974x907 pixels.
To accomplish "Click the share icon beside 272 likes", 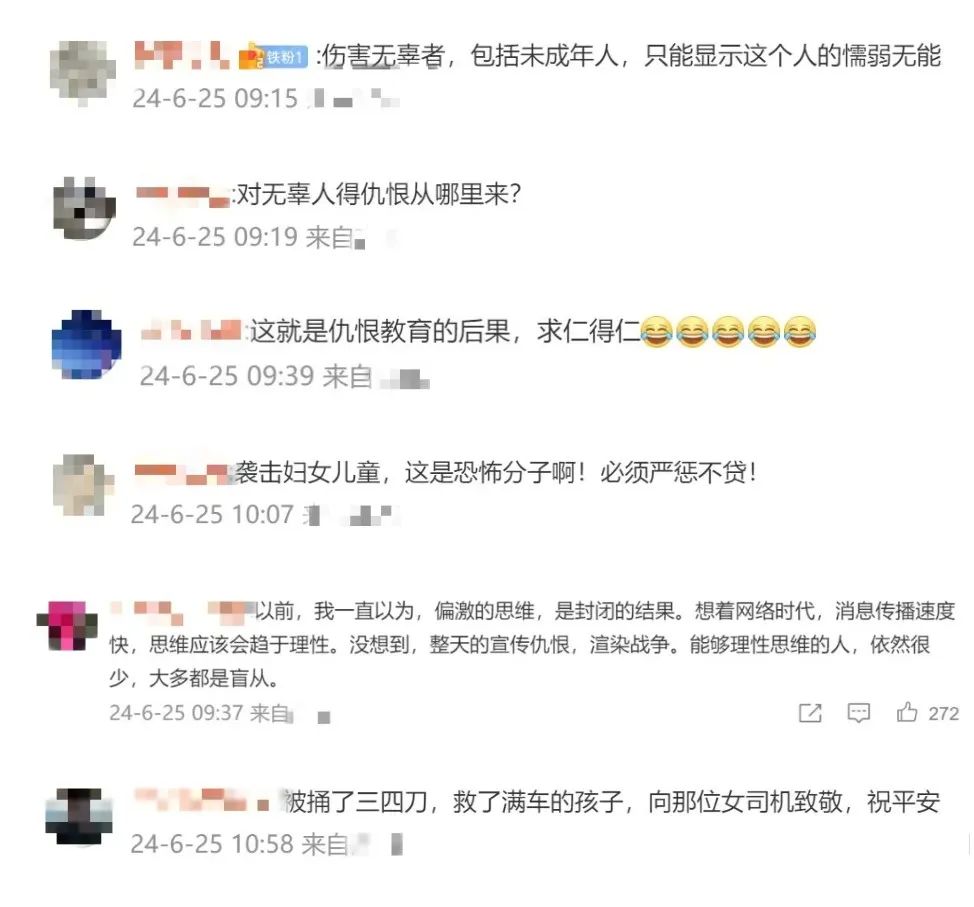I will 810,713.
